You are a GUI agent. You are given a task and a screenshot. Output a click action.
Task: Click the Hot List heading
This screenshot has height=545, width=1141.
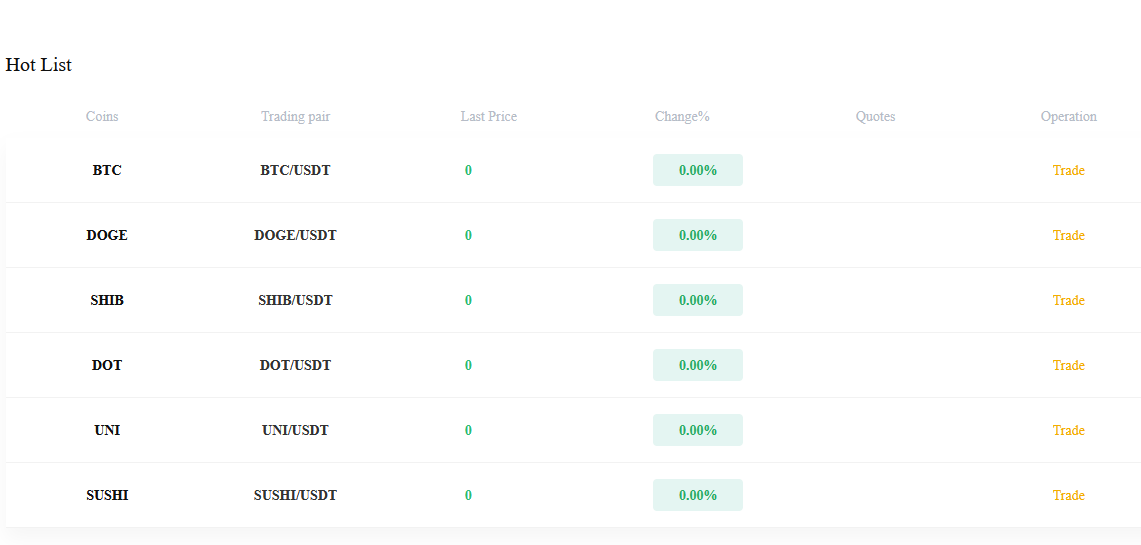pyautogui.click(x=38, y=65)
